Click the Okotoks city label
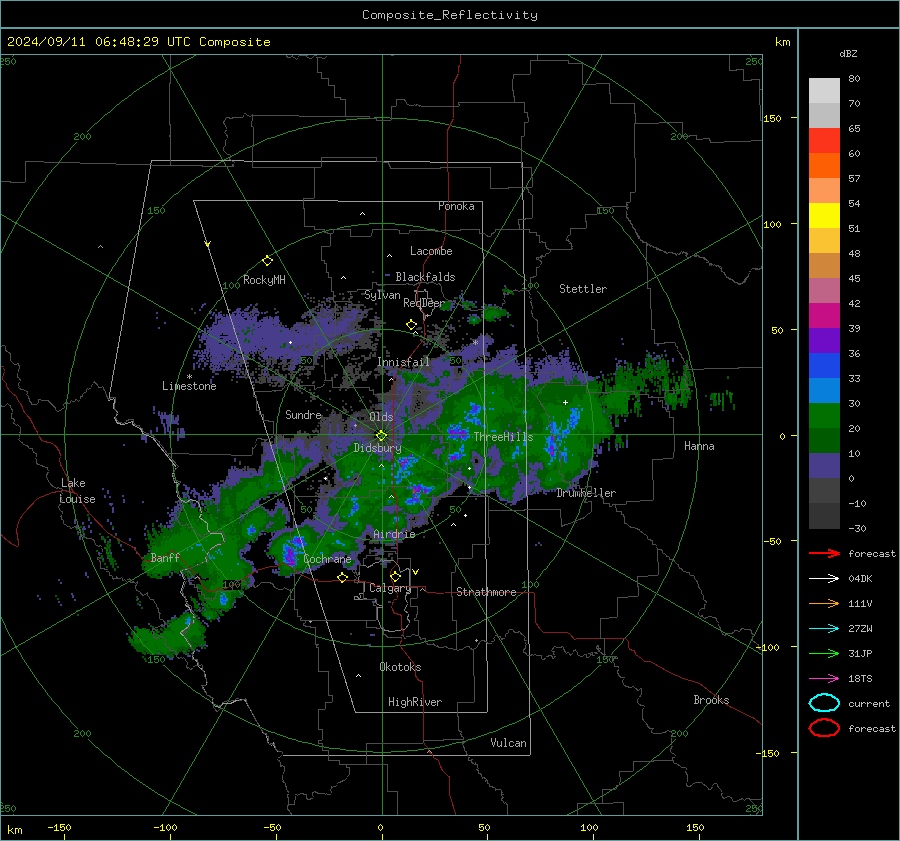This screenshot has height=841, width=900. pyautogui.click(x=400, y=667)
